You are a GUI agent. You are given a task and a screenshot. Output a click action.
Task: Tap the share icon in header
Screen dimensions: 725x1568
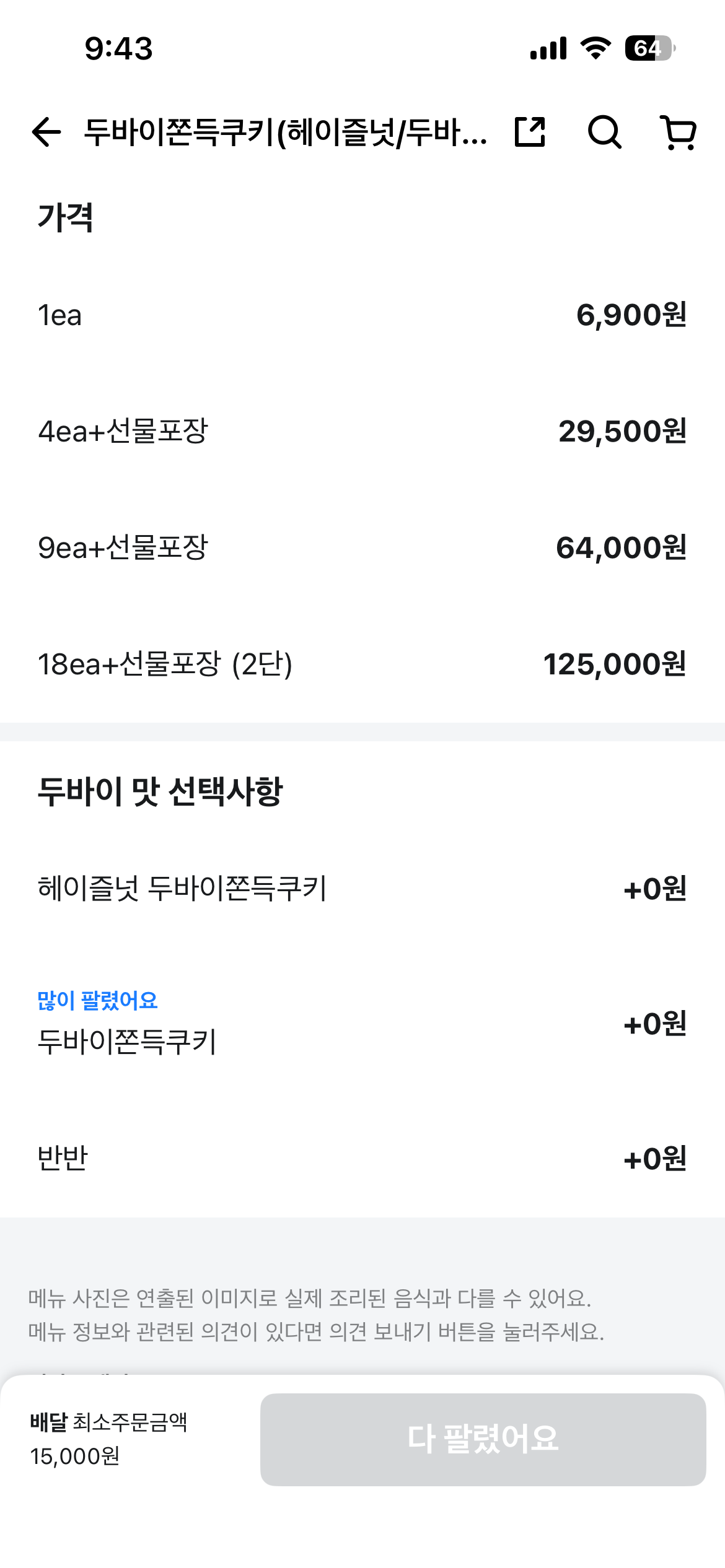(x=530, y=132)
